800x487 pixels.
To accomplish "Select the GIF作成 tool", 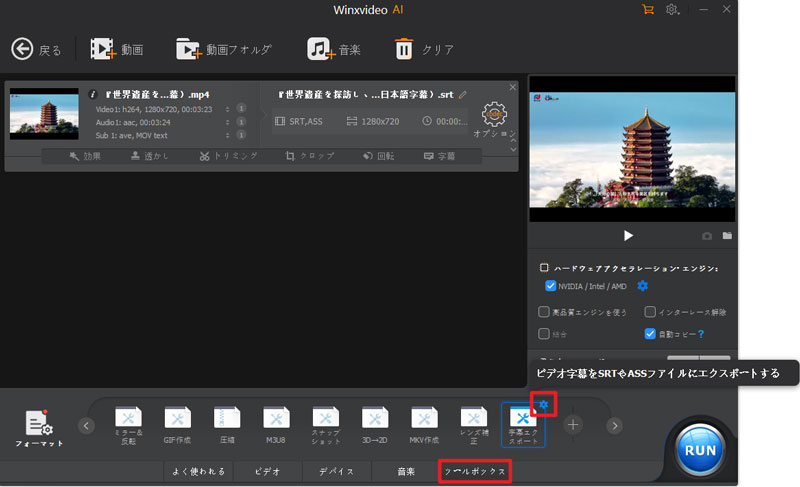I will coord(178,425).
